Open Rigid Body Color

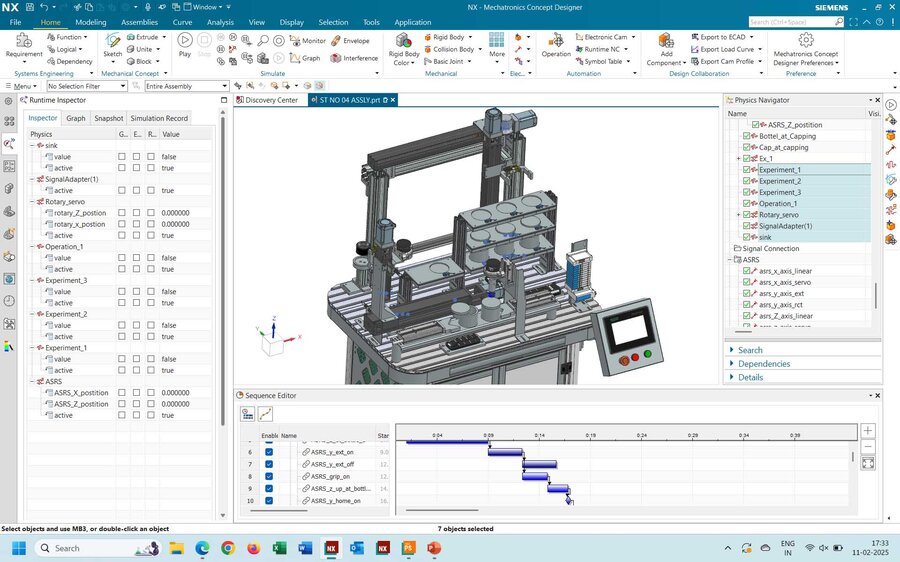tap(404, 49)
